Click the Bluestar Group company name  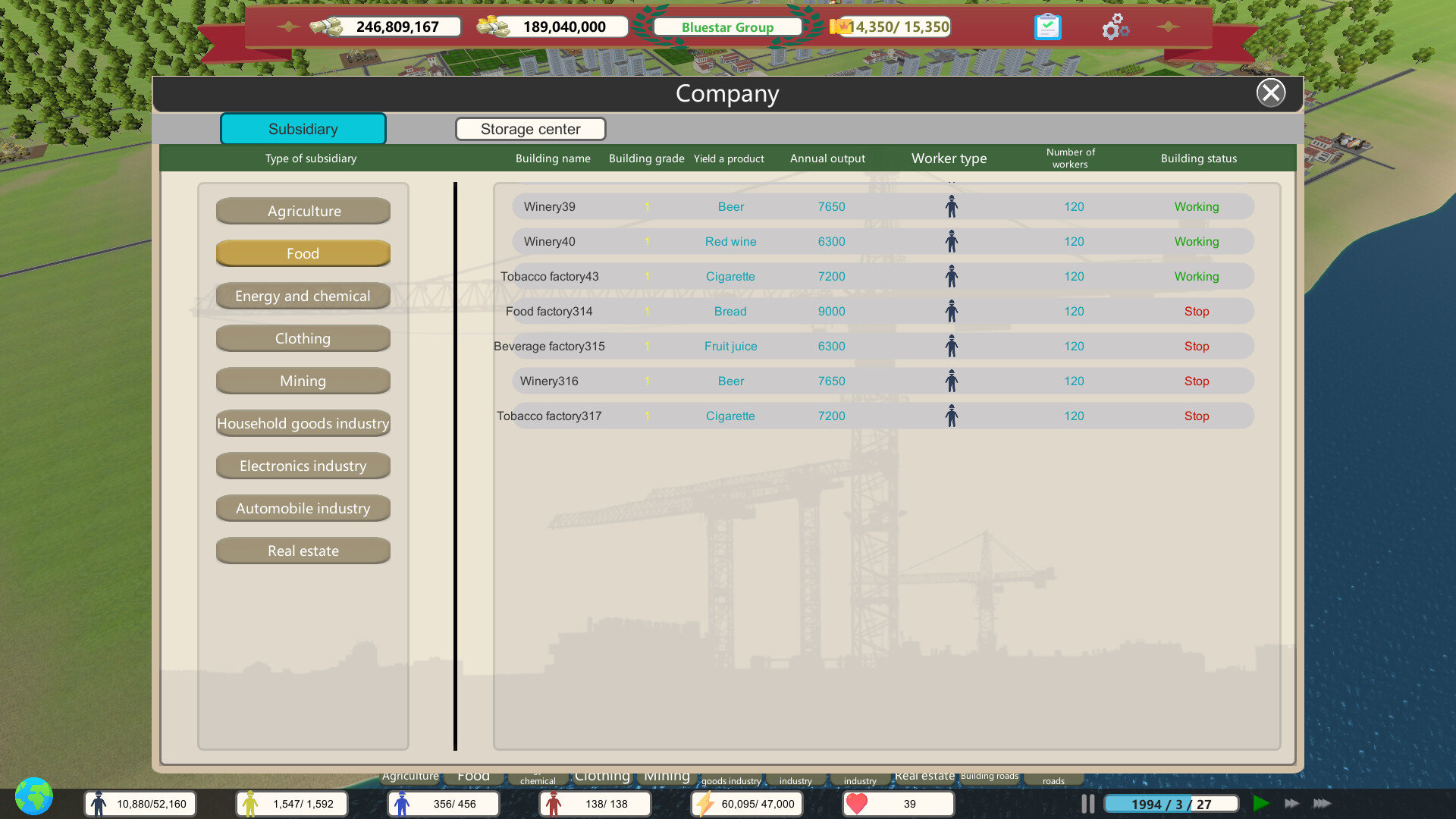click(726, 27)
